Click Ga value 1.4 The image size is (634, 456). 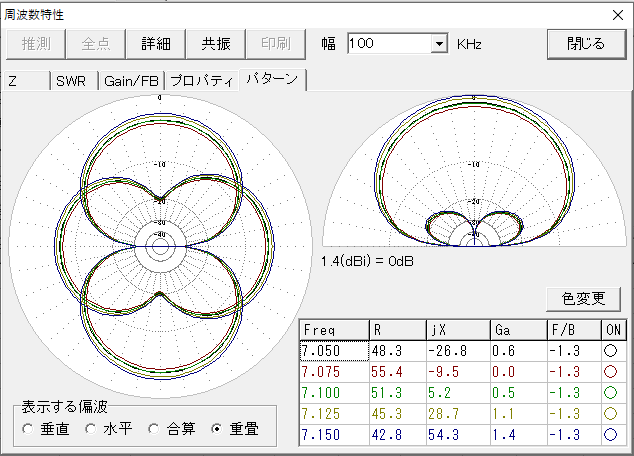(519, 435)
